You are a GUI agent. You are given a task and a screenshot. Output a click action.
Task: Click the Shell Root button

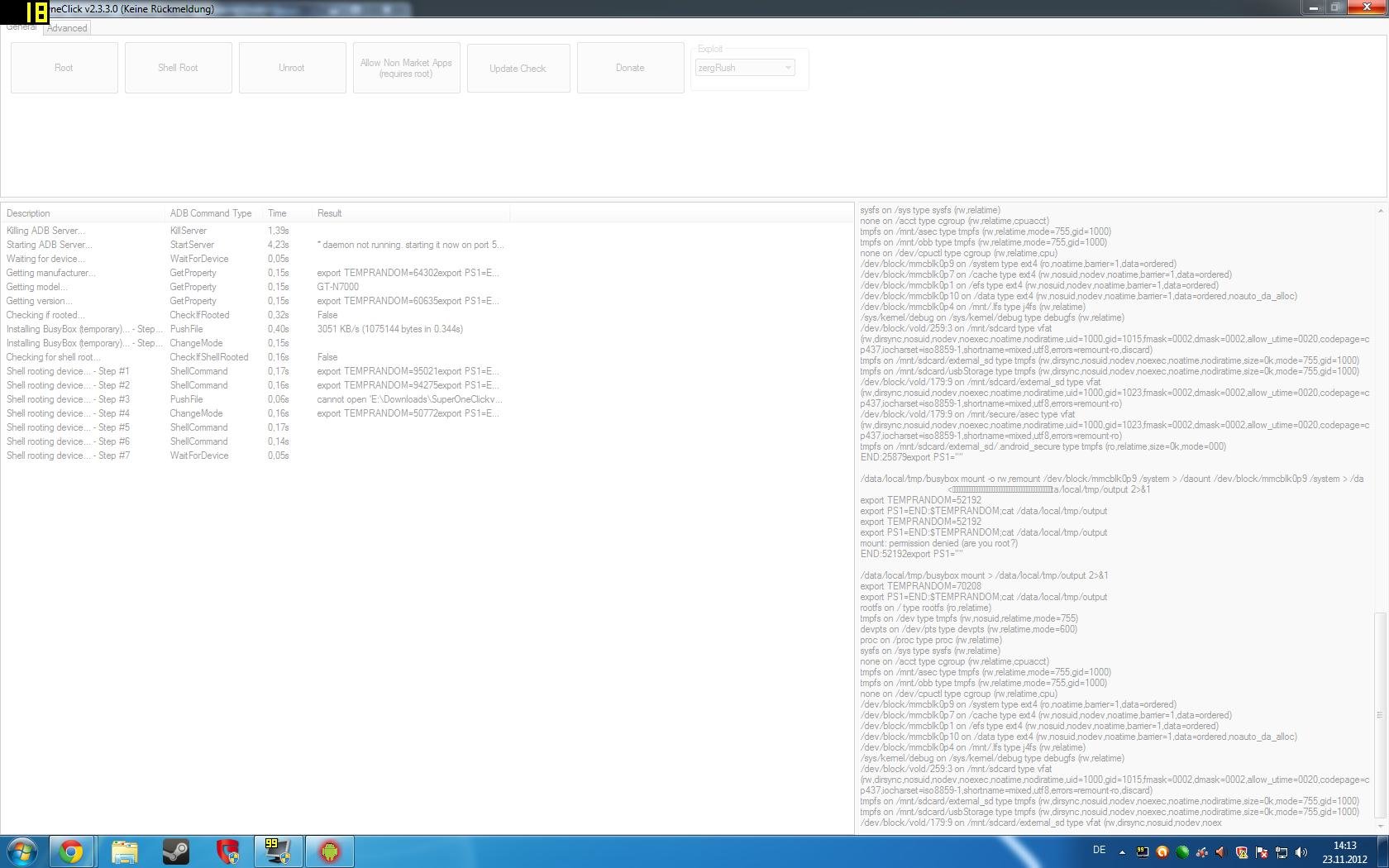click(178, 68)
